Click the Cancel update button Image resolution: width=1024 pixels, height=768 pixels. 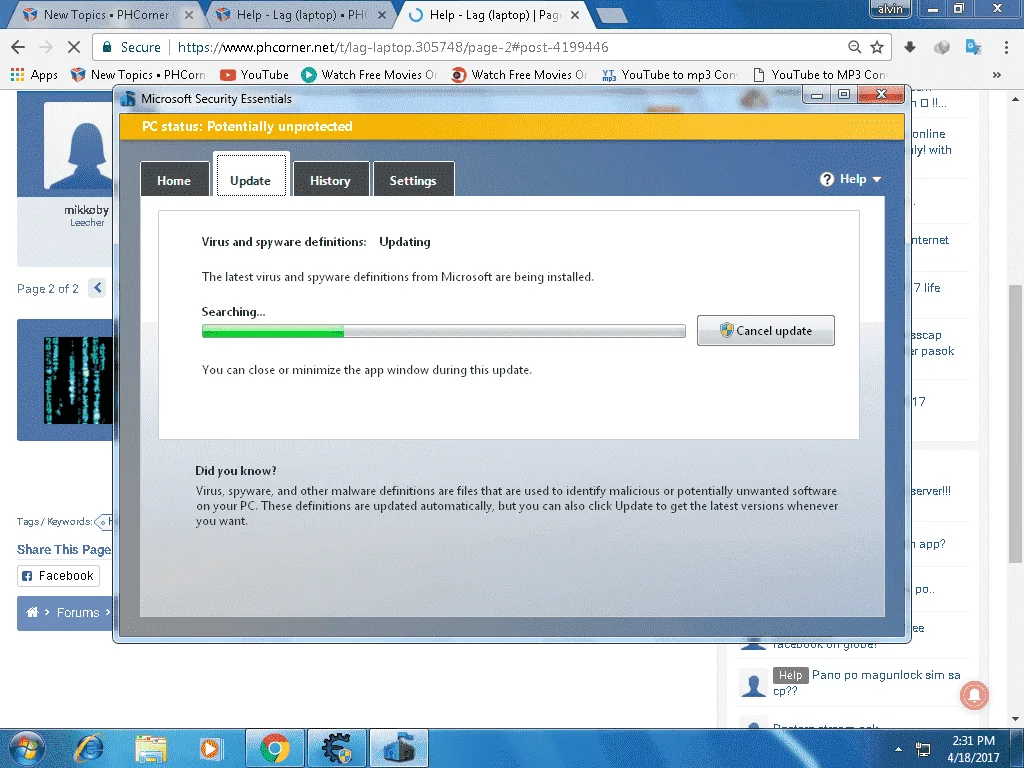(x=765, y=330)
